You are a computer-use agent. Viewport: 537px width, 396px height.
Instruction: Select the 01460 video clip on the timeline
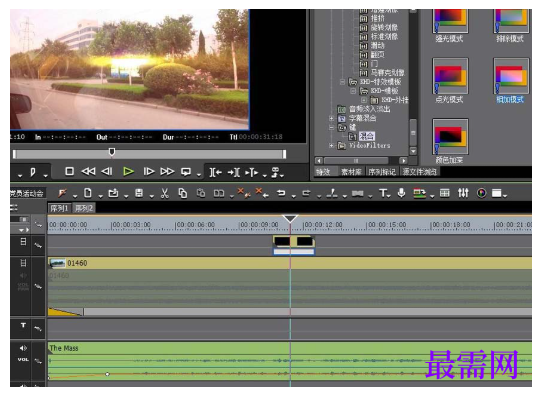(x=290, y=263)
